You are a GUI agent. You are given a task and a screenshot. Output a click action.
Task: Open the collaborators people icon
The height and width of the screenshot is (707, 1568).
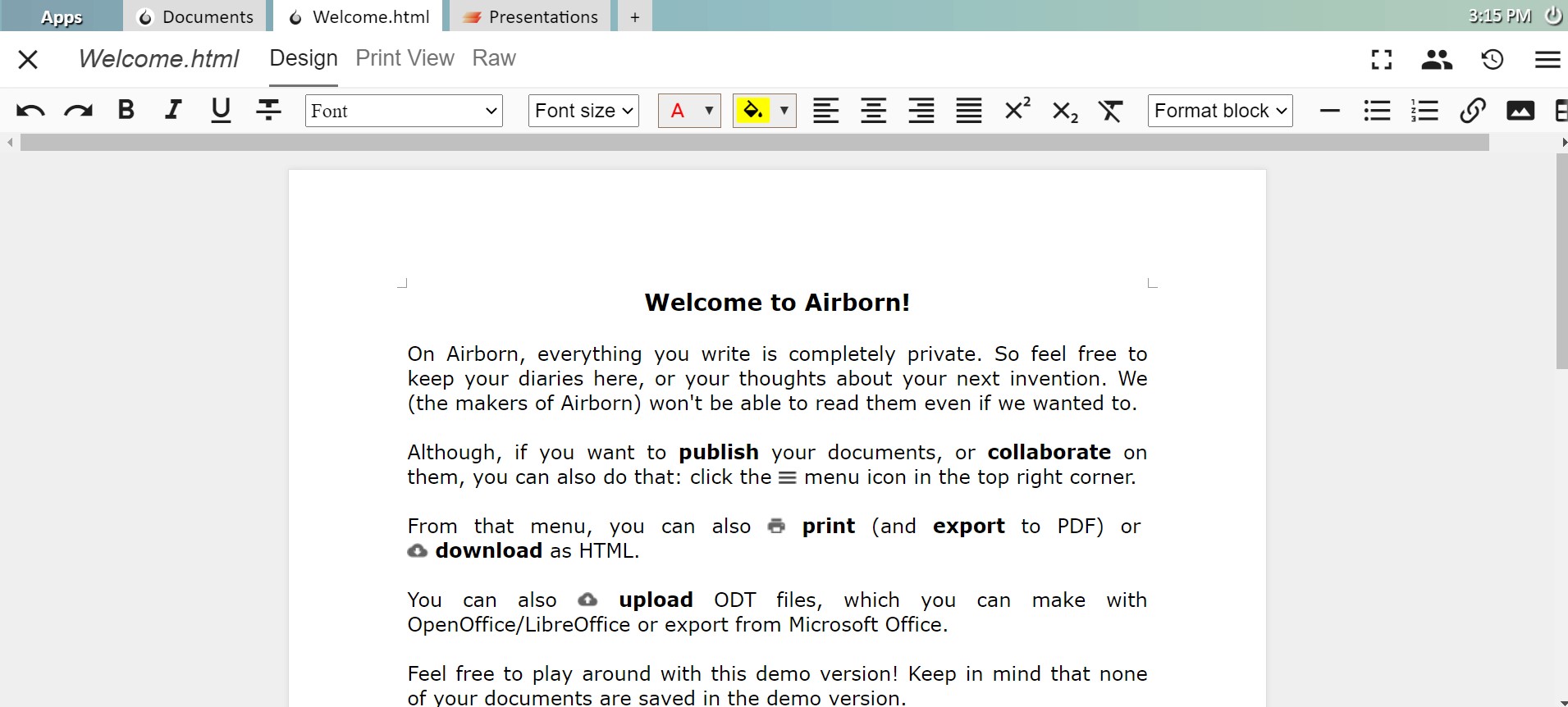click(1436, 59)
